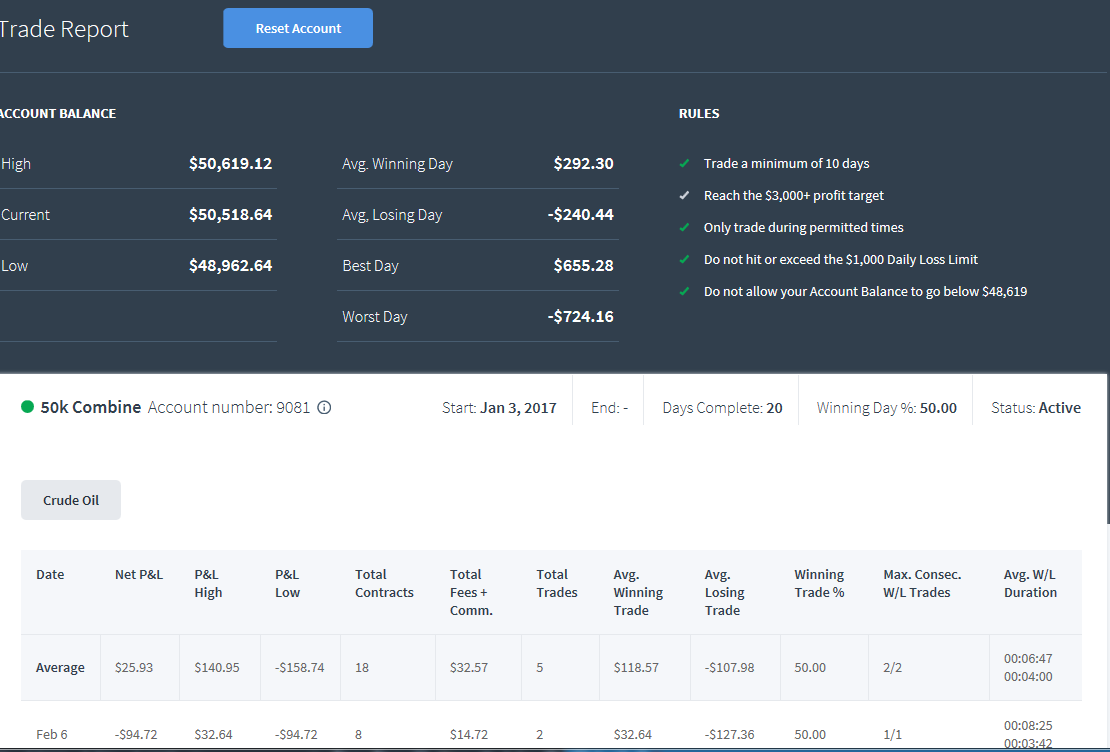Select the Crude Oil product tab
Viewport: 1110px width, 752px height.
point(71,500)
